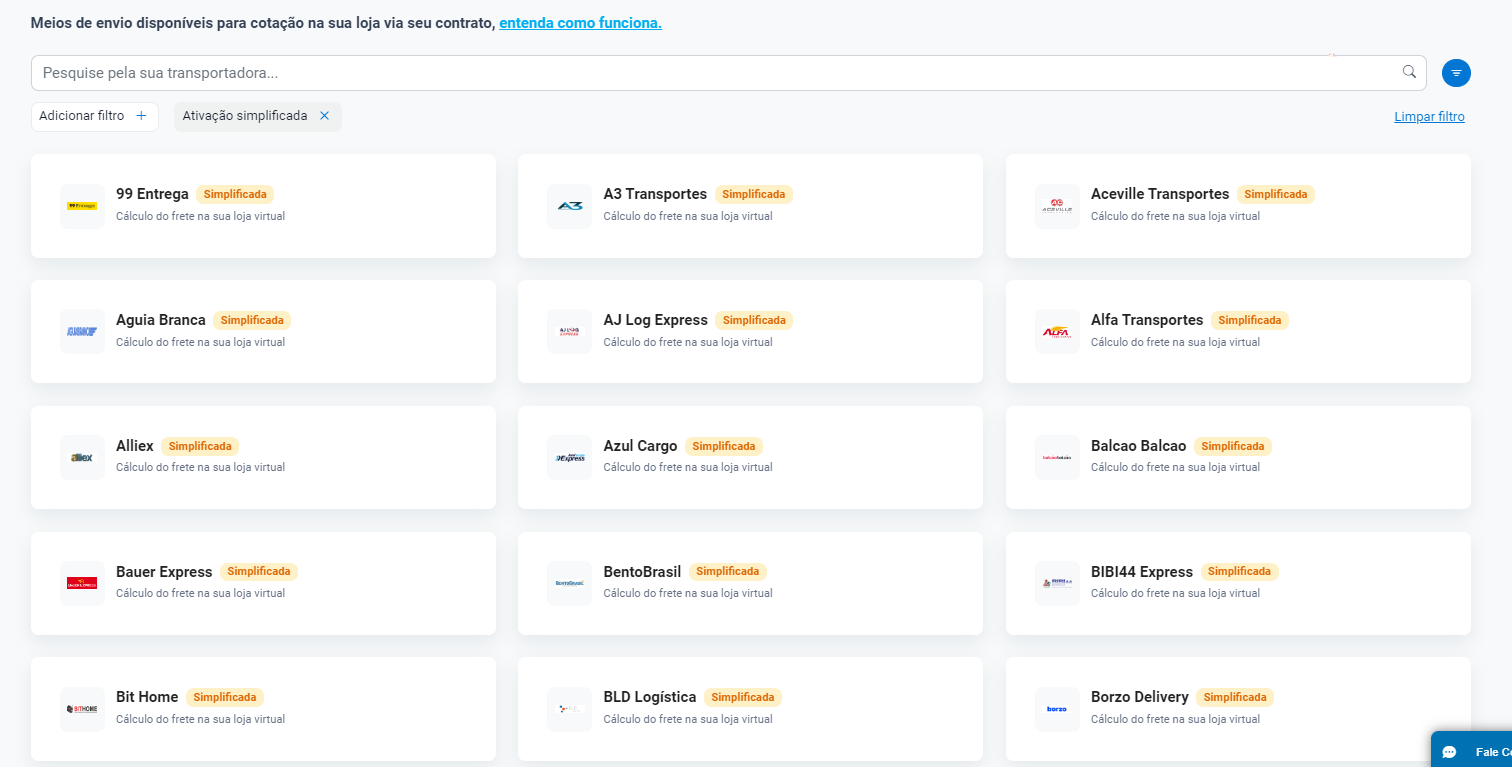Select the Bauer Express logo icon
The image size is (1512, 767).
click(x=82, y=583)
